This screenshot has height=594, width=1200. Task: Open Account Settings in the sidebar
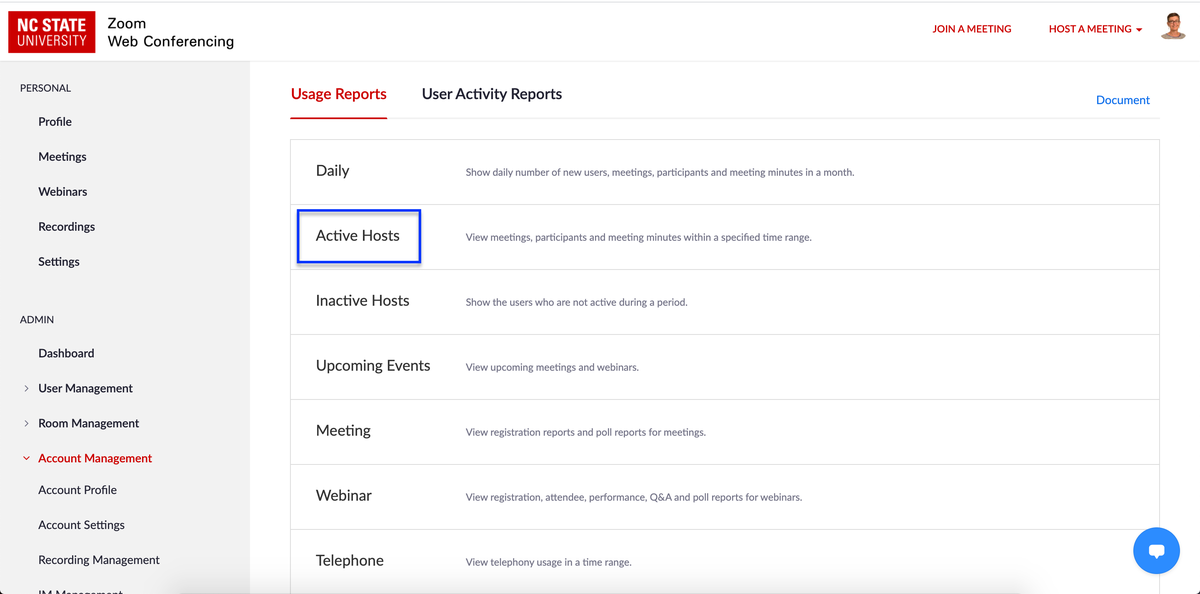(81, 524)
